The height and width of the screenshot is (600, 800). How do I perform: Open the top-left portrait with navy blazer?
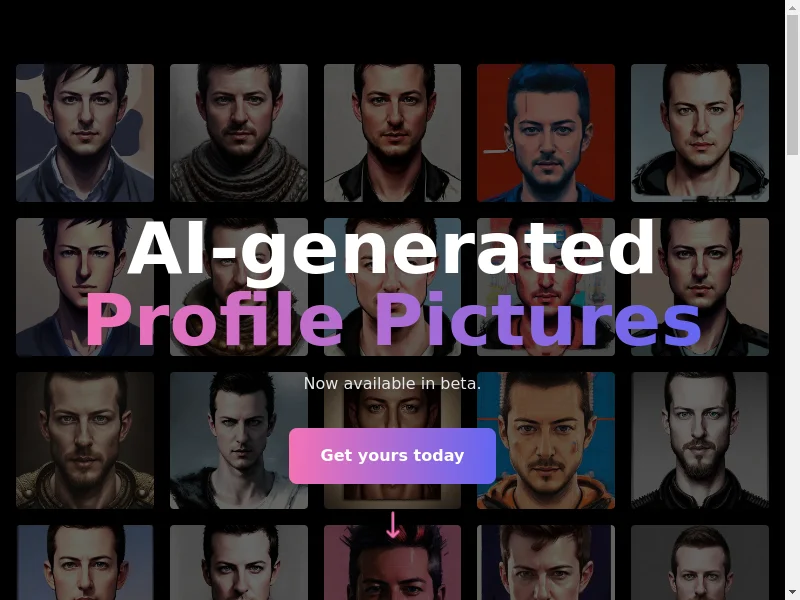(85, 133)
